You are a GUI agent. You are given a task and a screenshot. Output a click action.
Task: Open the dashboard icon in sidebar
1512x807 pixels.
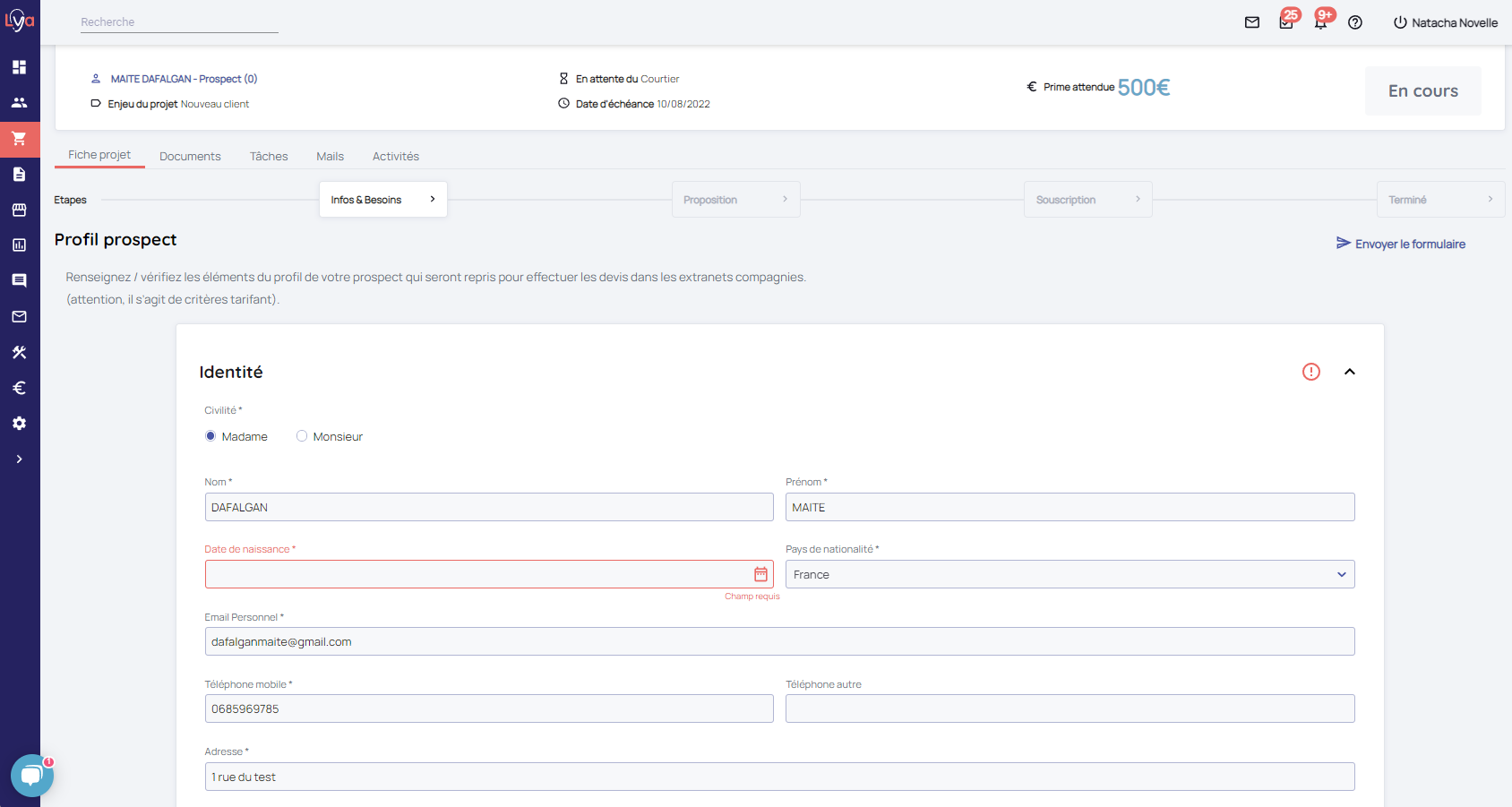pos(19,67)
